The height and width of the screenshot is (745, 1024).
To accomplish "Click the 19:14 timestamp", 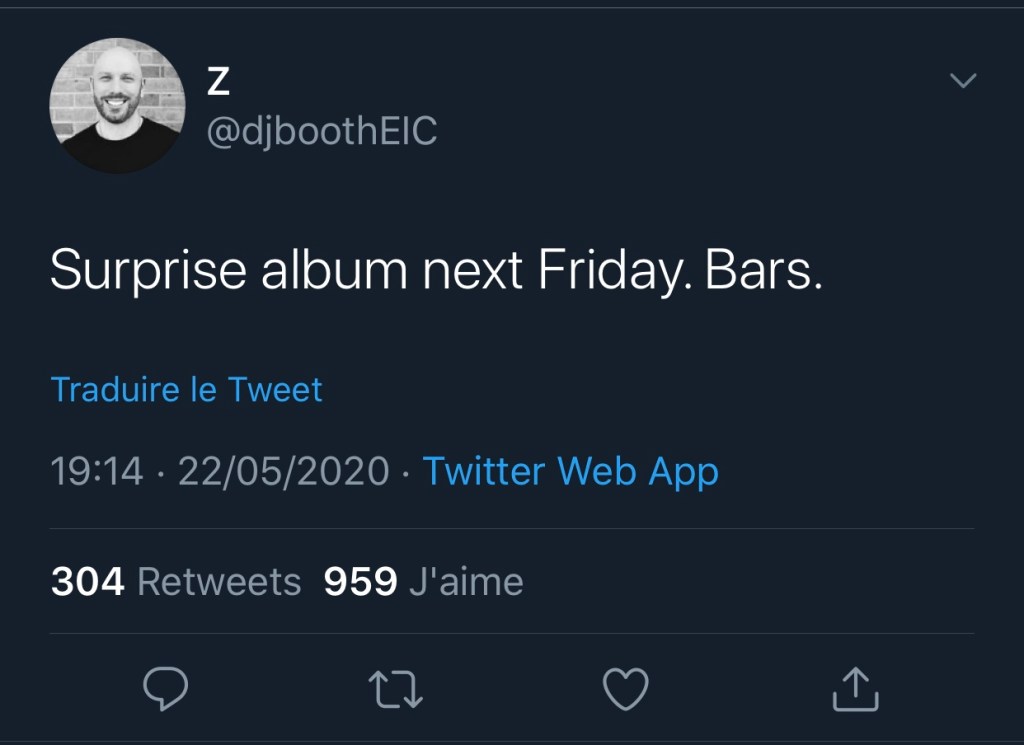I will pos(97,471).
